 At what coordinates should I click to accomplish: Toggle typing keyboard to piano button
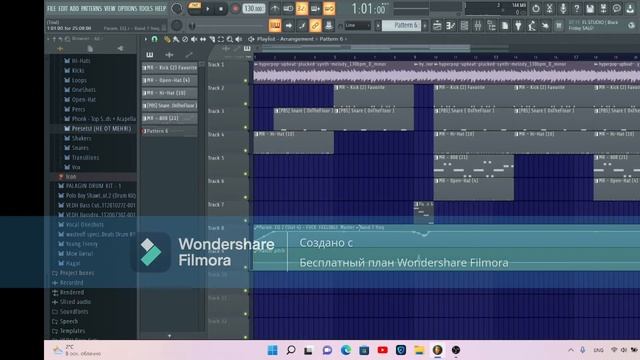(275, 26)
